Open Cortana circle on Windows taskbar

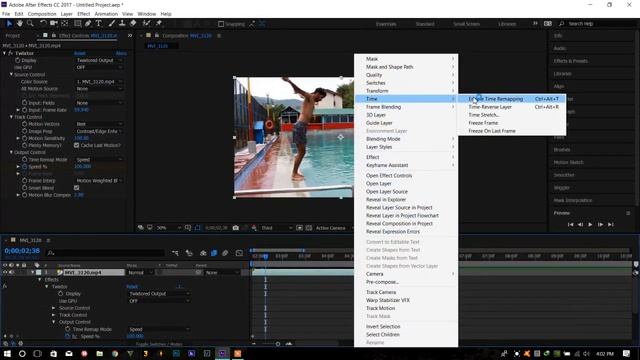[x=22, y=353]
